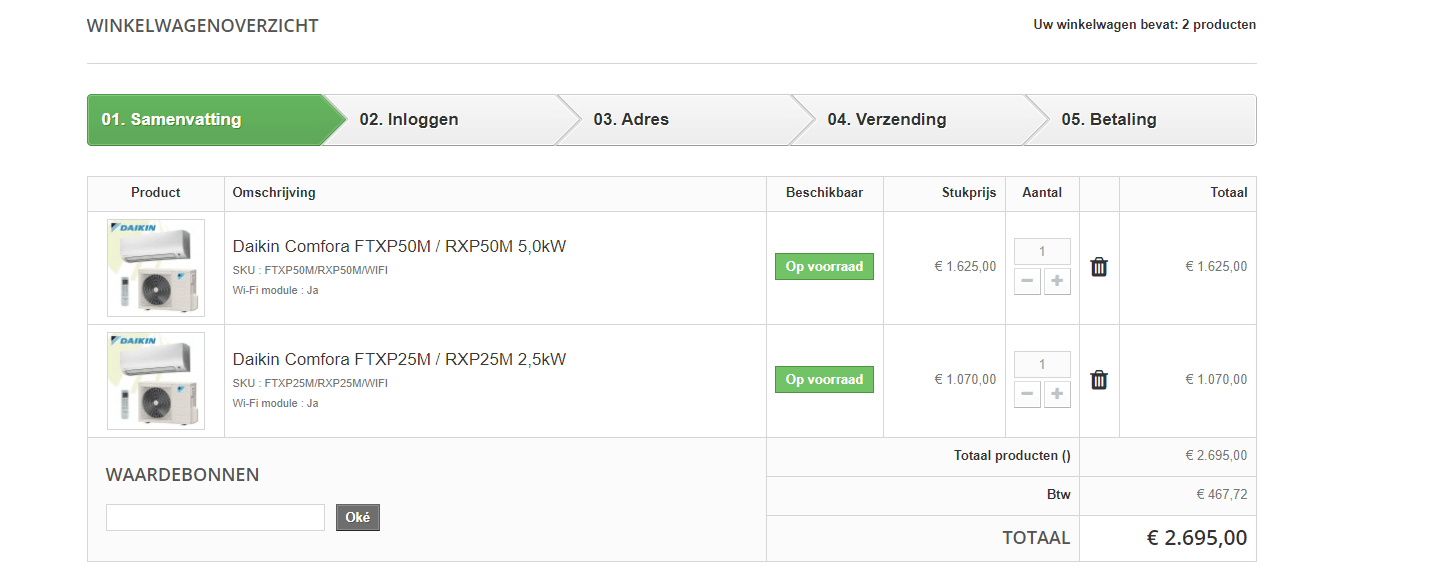Click the quantity field of the 2,5kW unit
This screenshot has height=579, width=1447.
pos(1042,365)
